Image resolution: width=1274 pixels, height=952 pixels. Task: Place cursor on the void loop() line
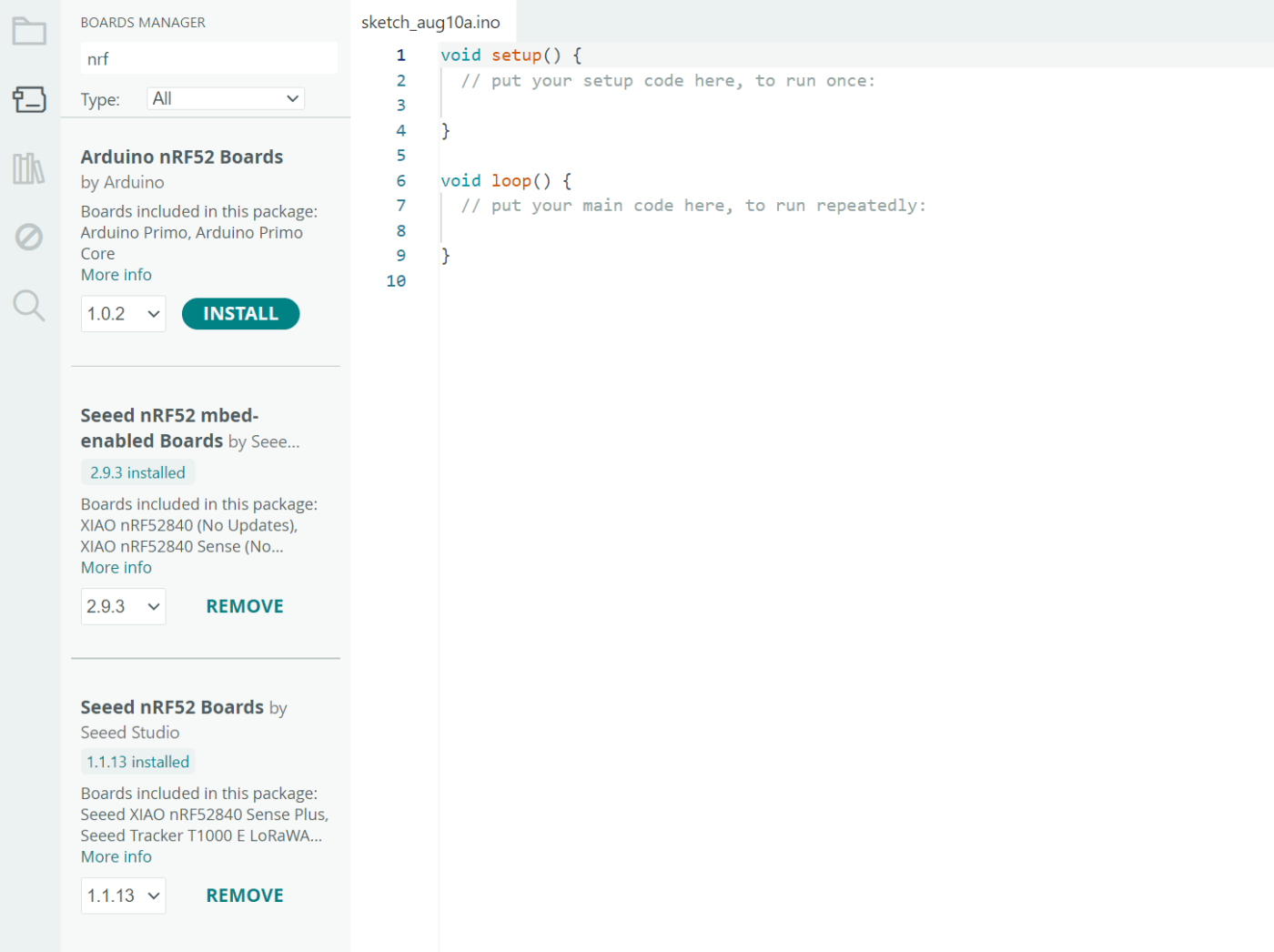tap(506, 181)
